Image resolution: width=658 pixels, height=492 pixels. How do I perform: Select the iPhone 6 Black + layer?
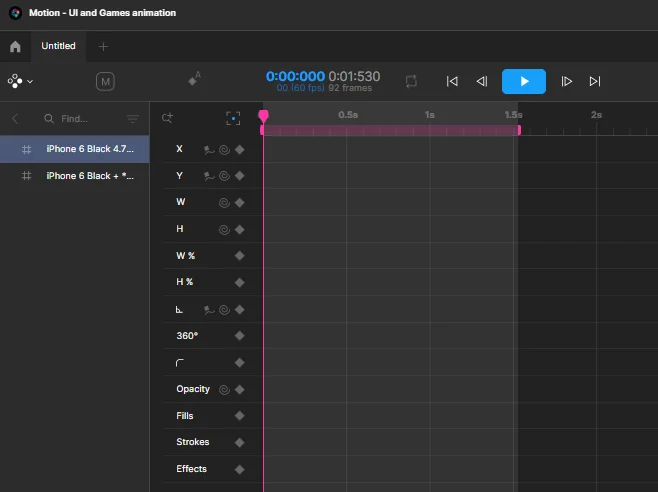coord(75,176)
